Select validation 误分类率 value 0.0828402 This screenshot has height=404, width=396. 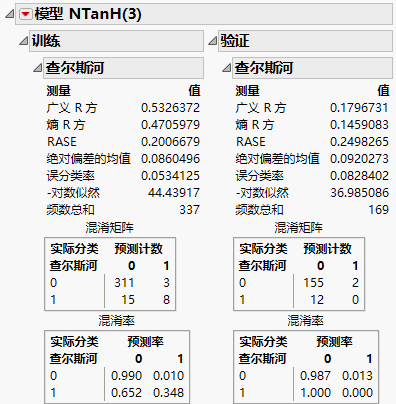coord(359,176)
